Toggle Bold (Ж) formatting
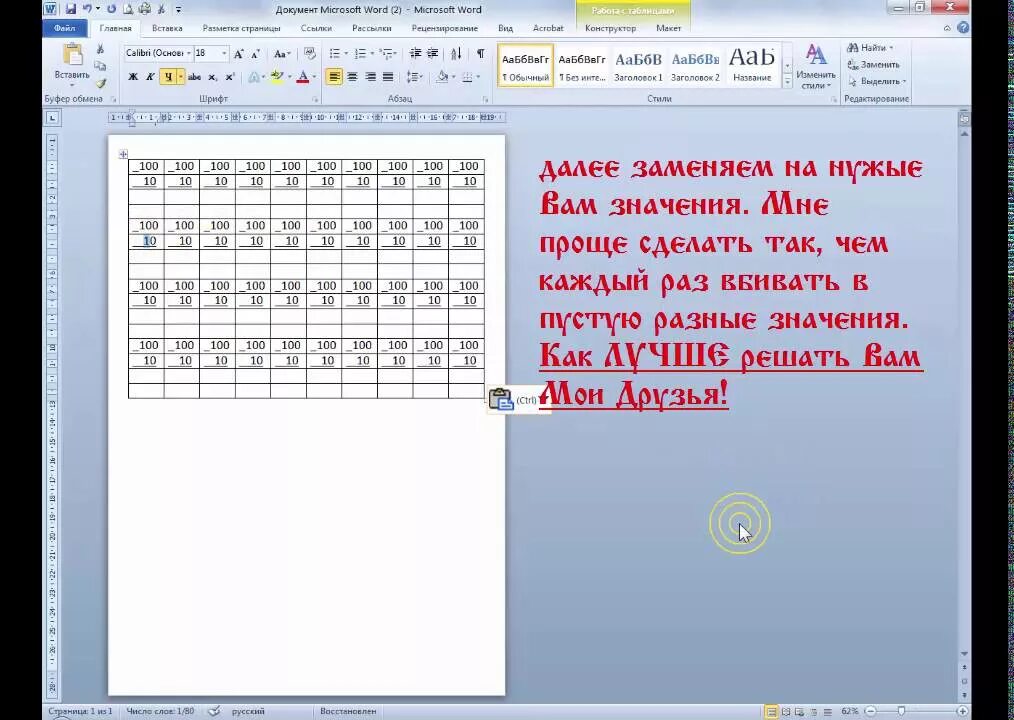 133,77
